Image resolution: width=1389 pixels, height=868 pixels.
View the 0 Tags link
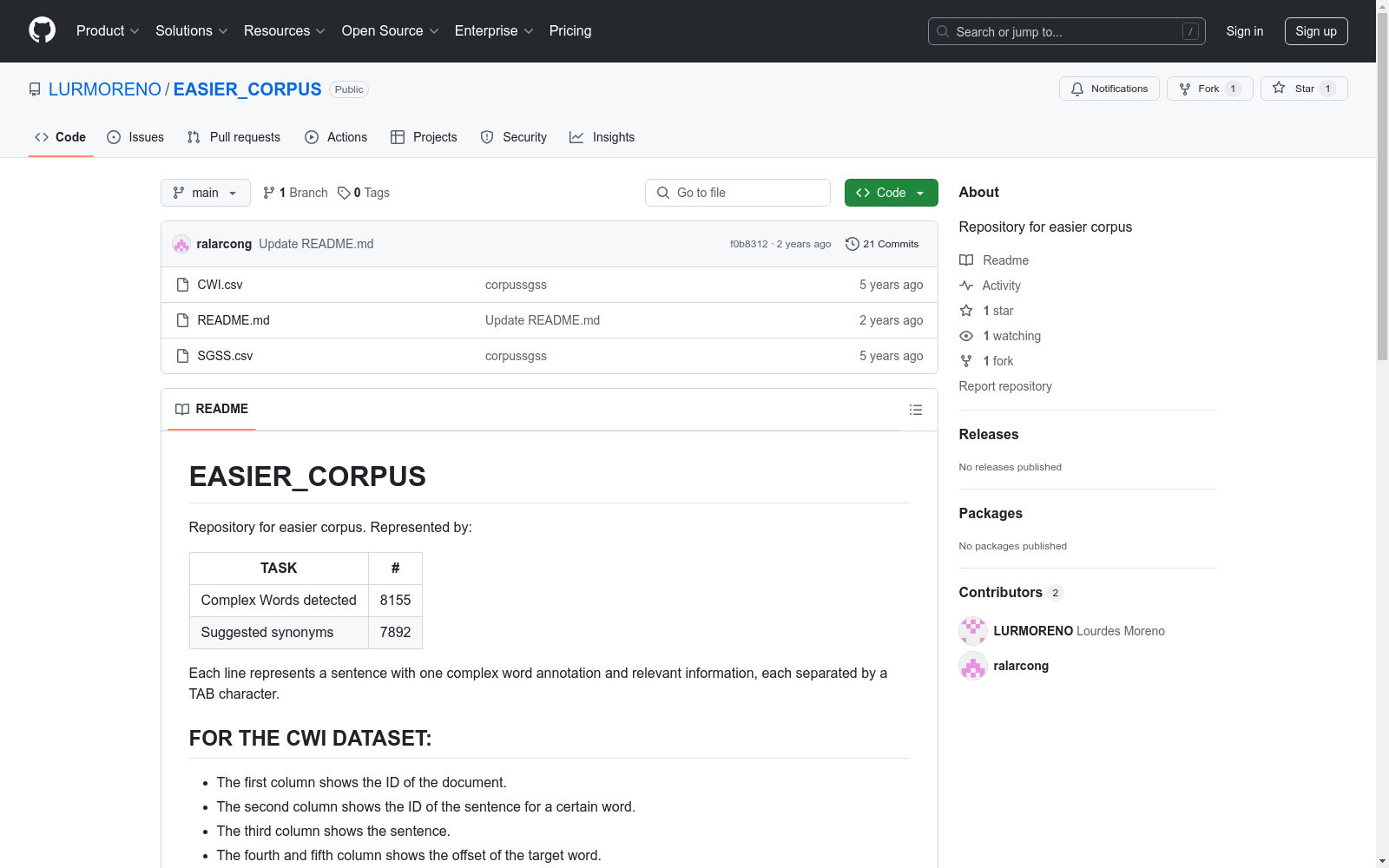pyautogui.click(x=364, y=193)
